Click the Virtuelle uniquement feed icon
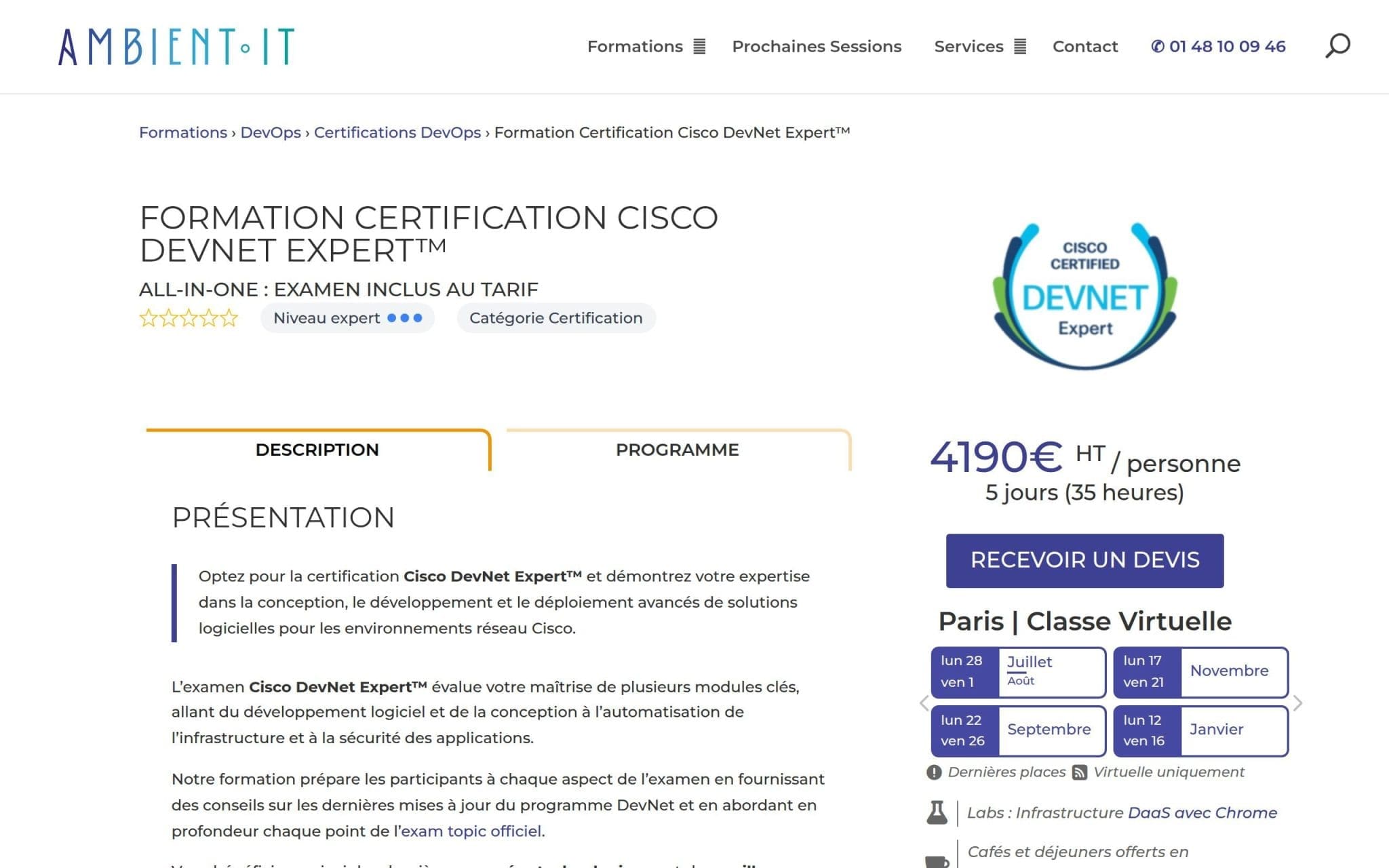Image resolution: width=1389 pixels, height=868 pixels. click(1080, 772)
